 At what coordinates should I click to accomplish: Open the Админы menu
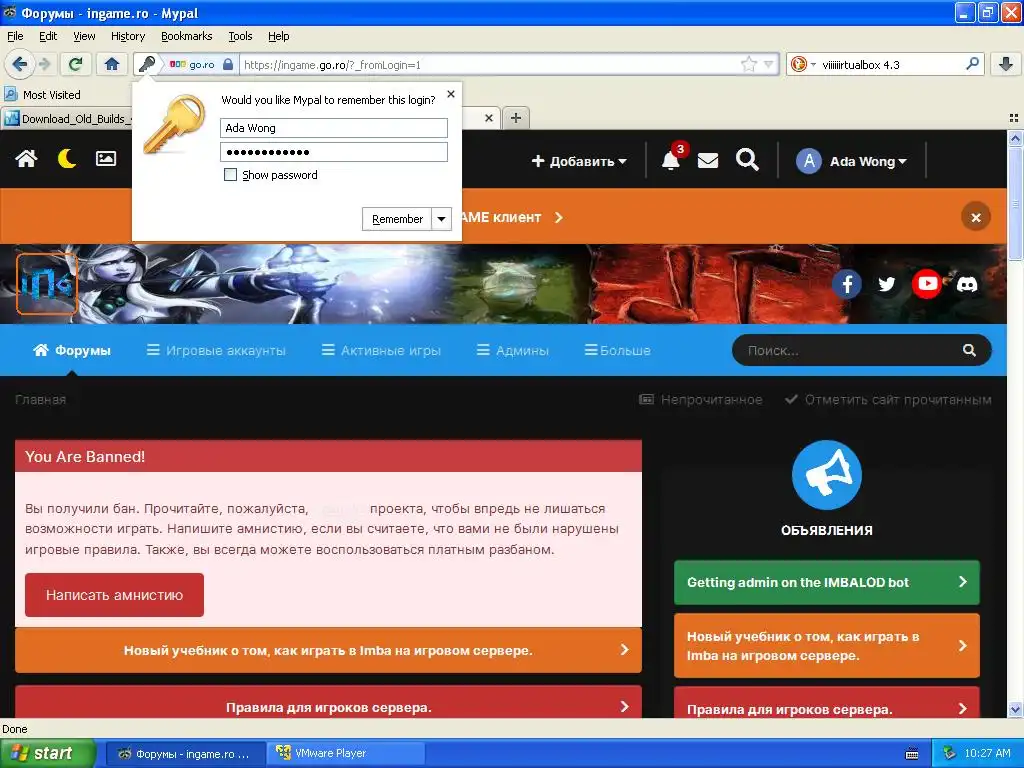point(513,351)
